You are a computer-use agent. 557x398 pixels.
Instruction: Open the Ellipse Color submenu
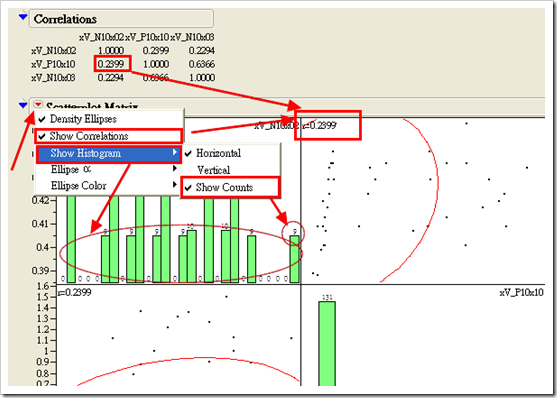click(109, 186)
